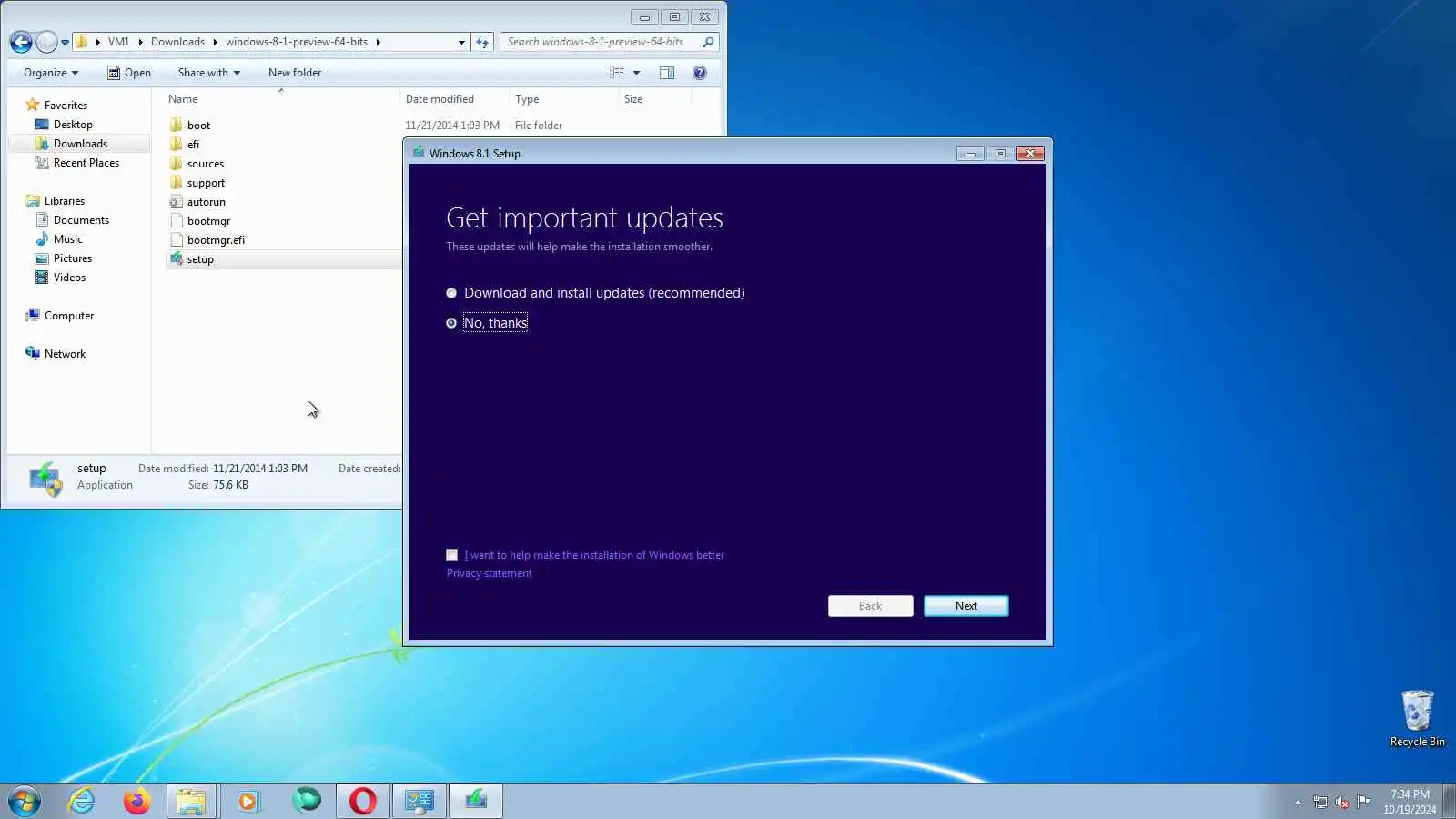This screenshot has width=1456, height=819.
Task: Select the setup application icon in file list
Action: coord(177,259)
